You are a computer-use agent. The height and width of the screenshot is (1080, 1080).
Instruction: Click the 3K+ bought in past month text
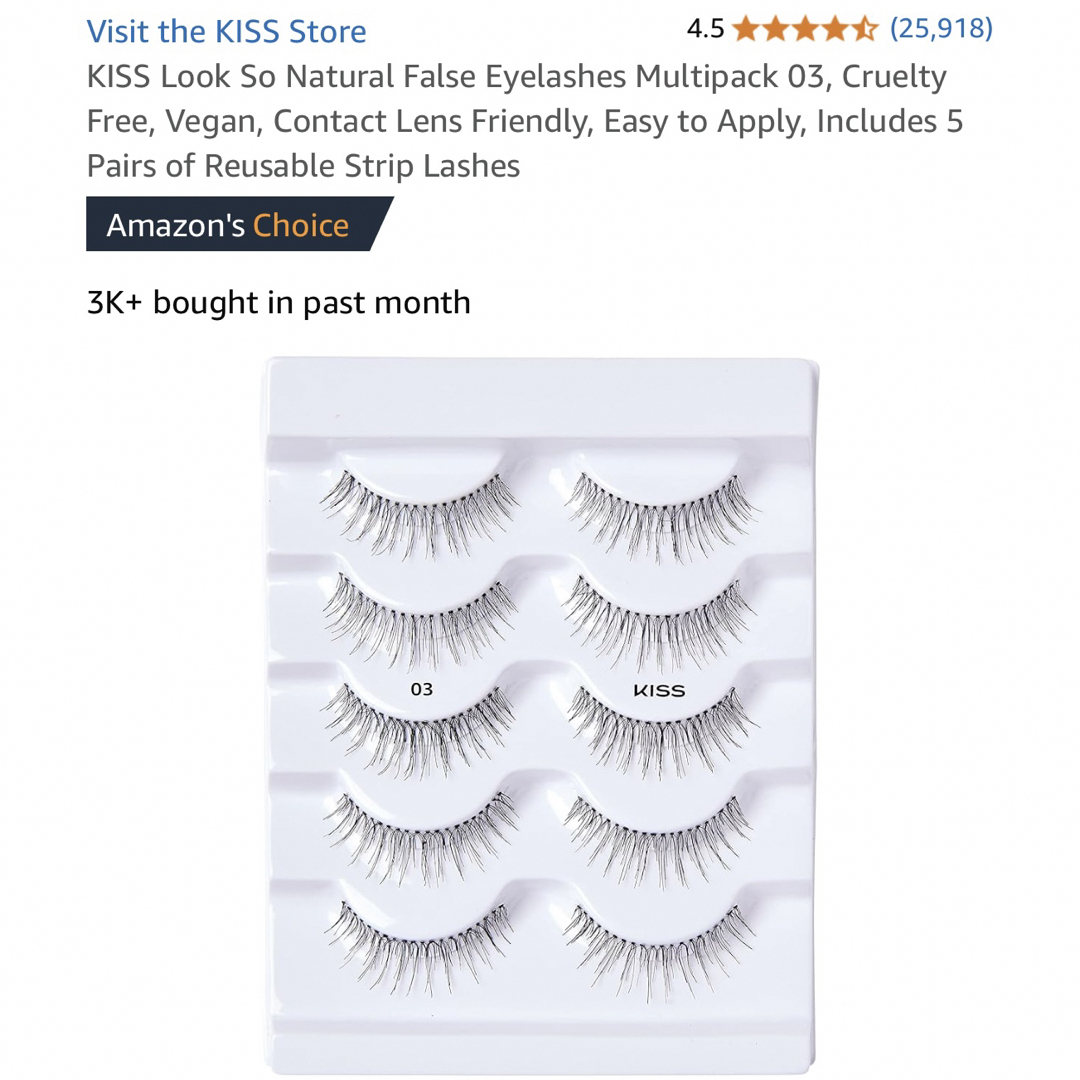click(278, 302)
